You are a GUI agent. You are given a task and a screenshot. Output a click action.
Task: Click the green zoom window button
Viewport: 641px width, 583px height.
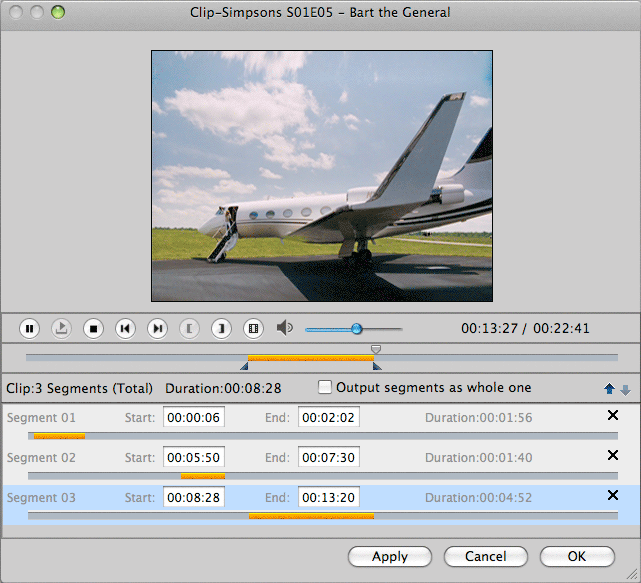point(58,12)
